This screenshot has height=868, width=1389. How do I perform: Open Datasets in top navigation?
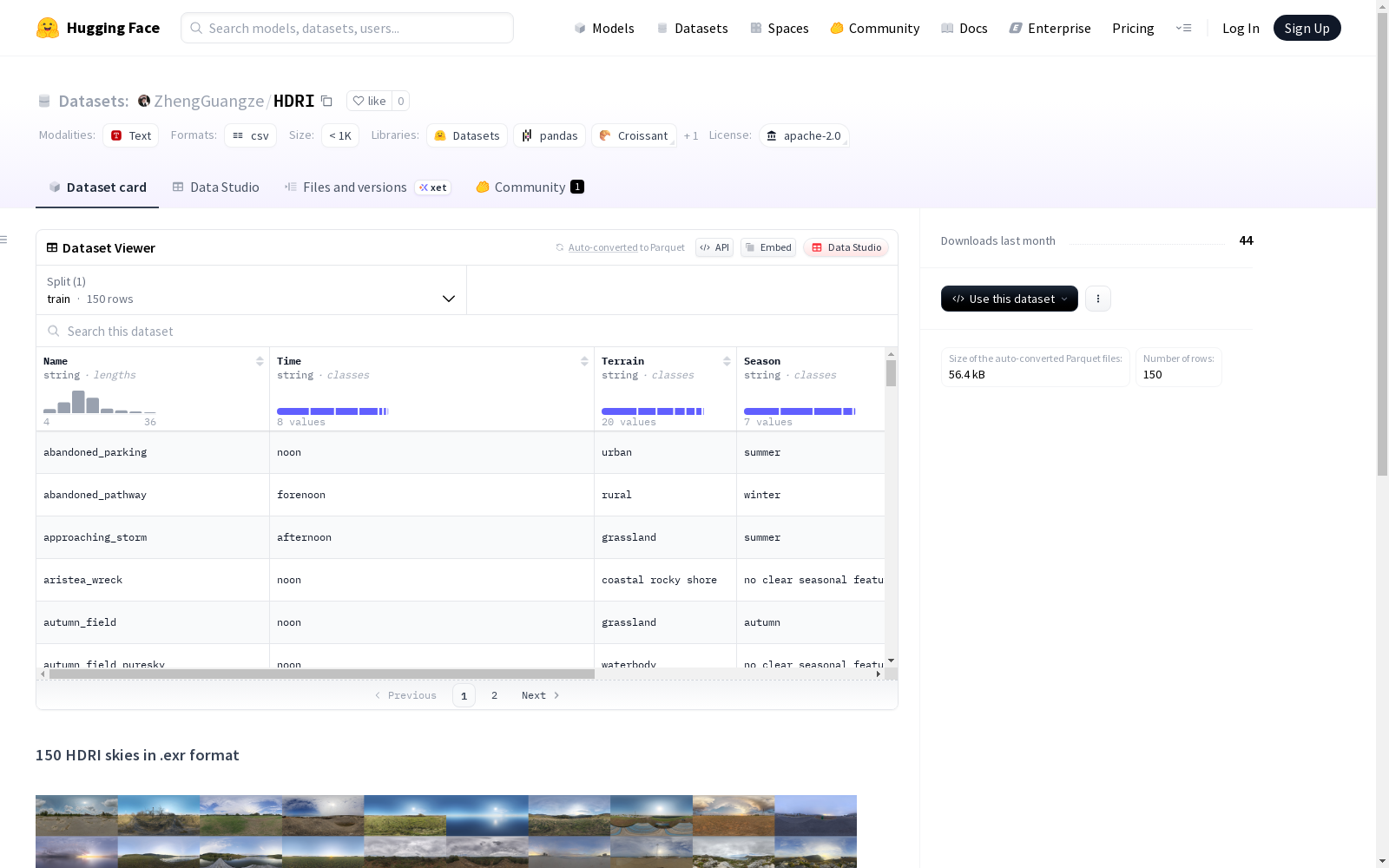(x=692, y=28)
